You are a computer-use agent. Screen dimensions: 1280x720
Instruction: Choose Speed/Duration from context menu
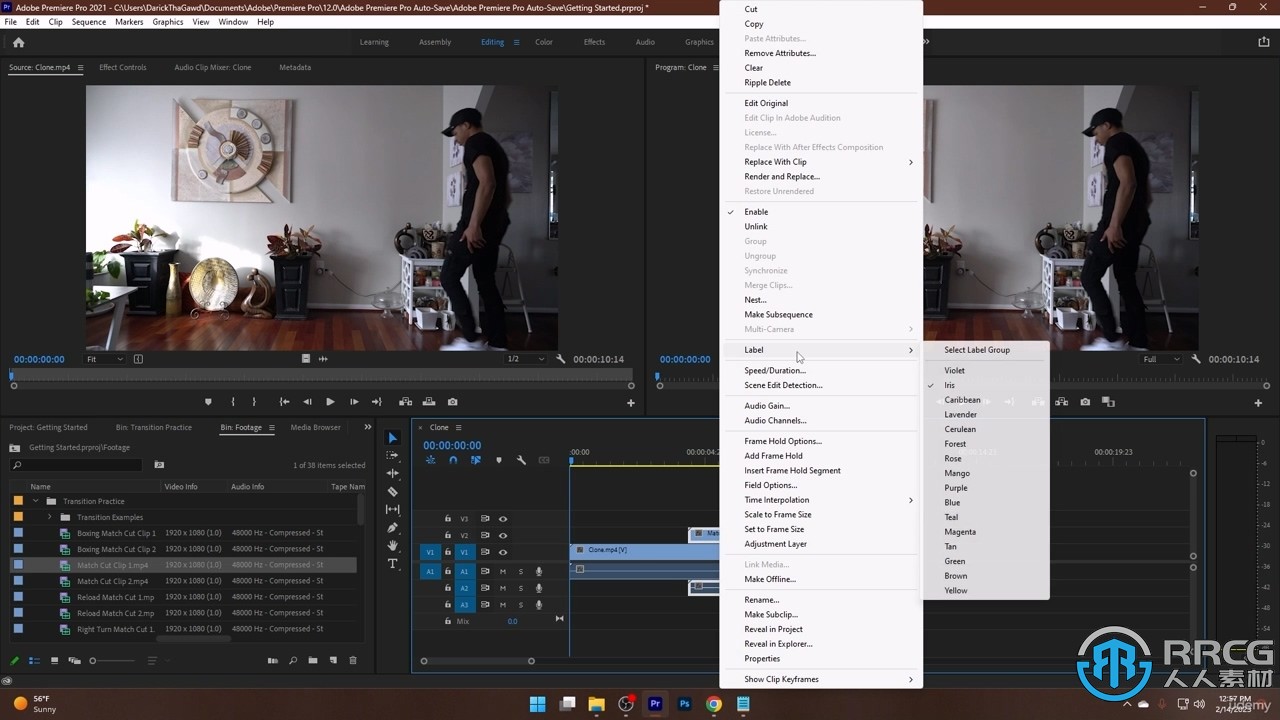(x=775, y=370)
